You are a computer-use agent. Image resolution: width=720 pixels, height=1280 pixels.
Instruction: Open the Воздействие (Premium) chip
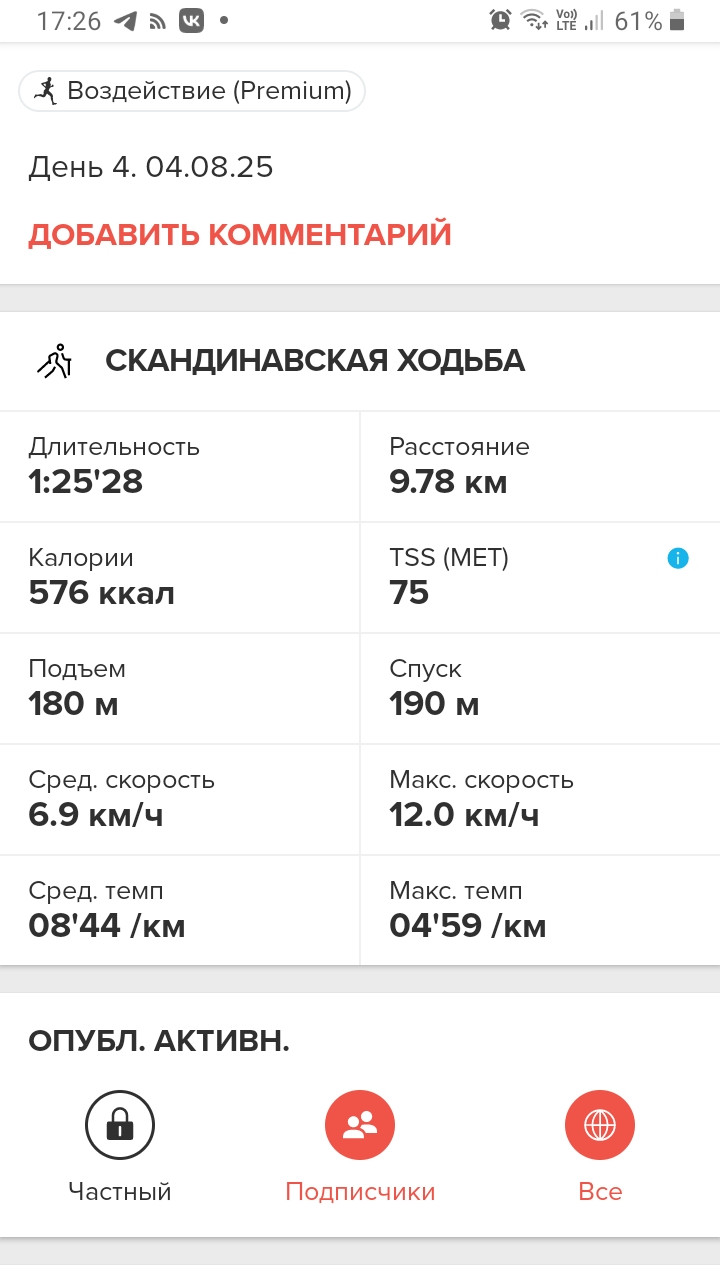(x=192, y=91)
